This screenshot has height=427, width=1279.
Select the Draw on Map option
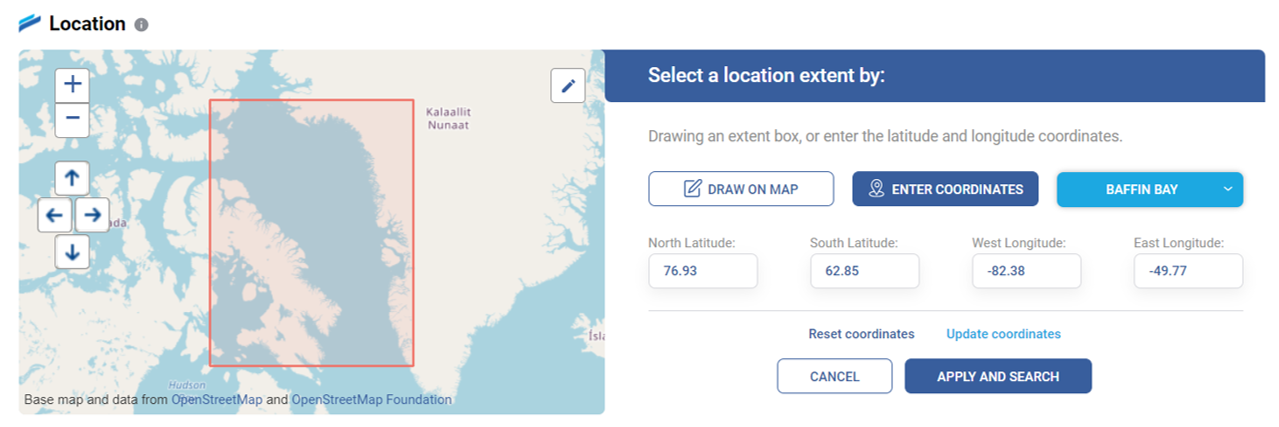point(741,189)
